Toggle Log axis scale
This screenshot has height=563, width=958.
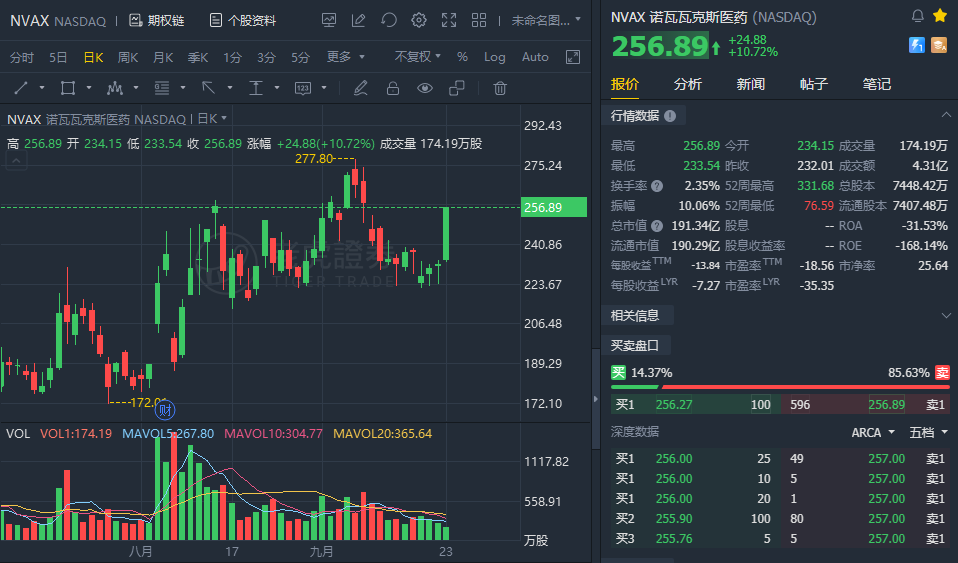click(494, 57)
